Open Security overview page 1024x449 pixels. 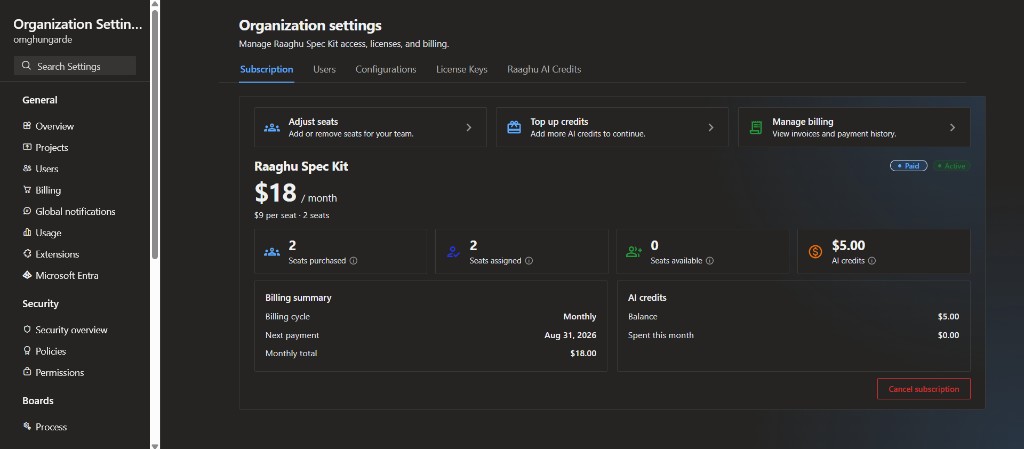71,330
